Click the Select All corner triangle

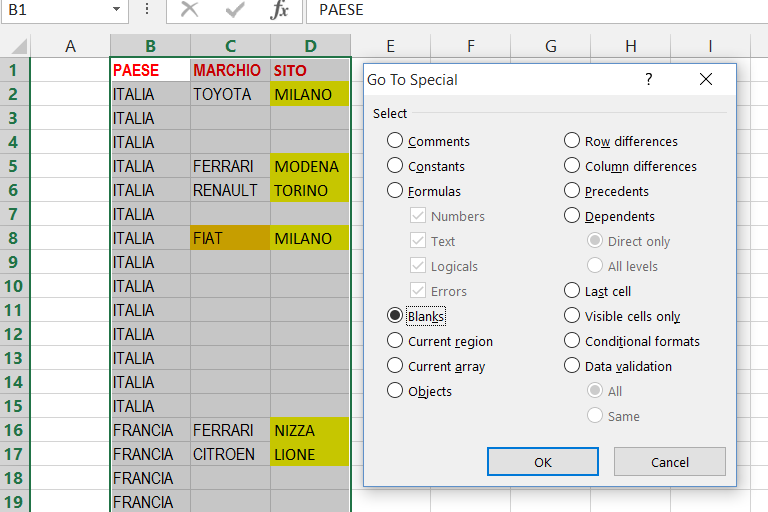[16, 46]
